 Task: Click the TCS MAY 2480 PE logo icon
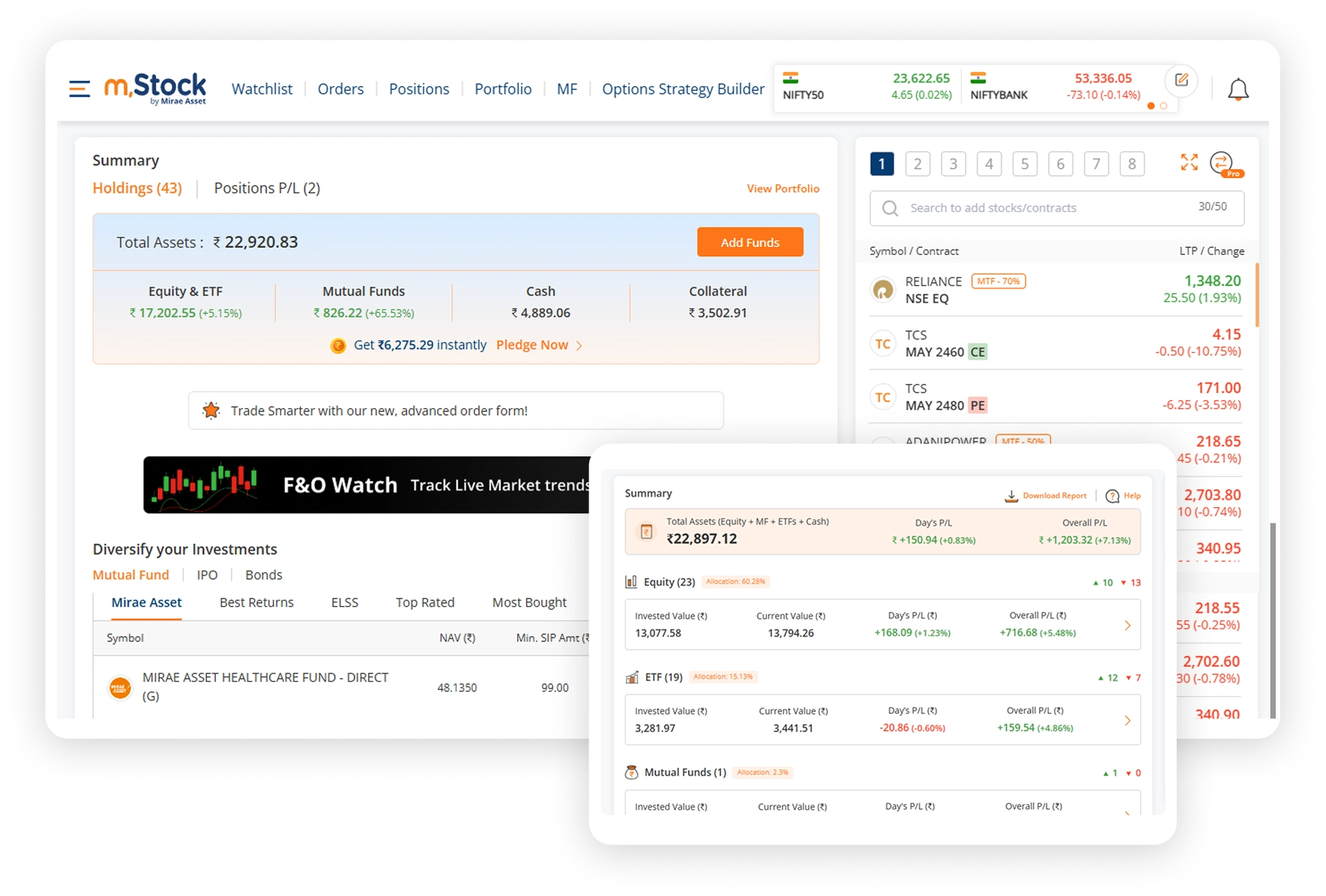883,396
